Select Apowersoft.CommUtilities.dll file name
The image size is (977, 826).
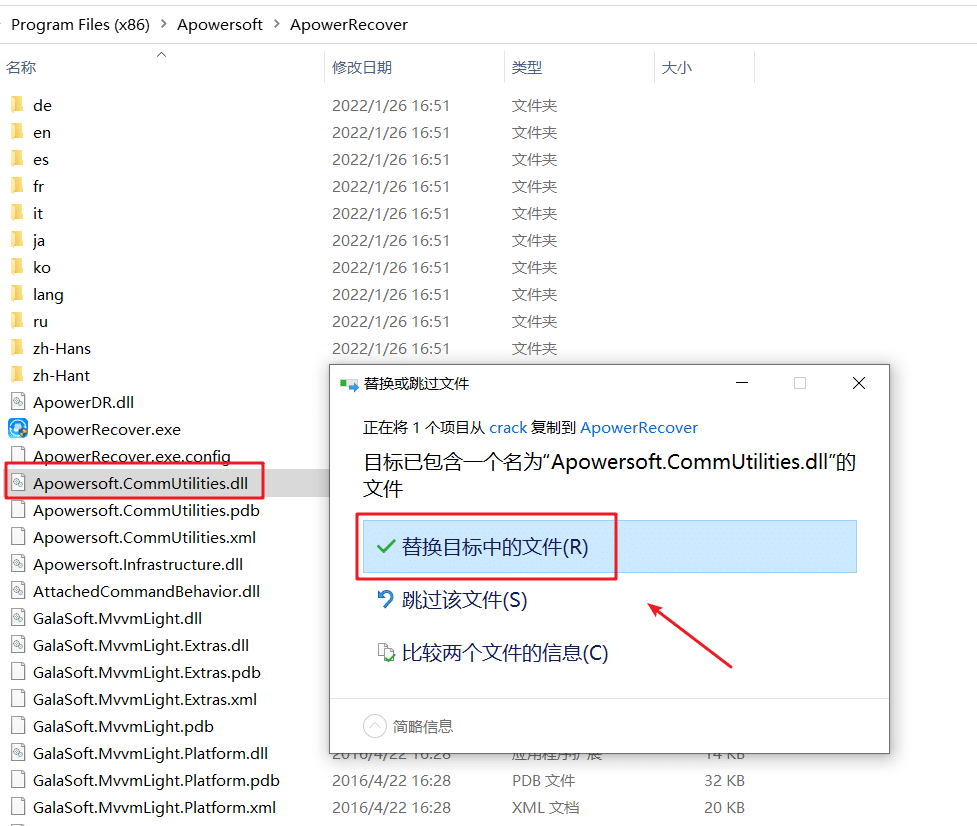[x=140, y=483]
